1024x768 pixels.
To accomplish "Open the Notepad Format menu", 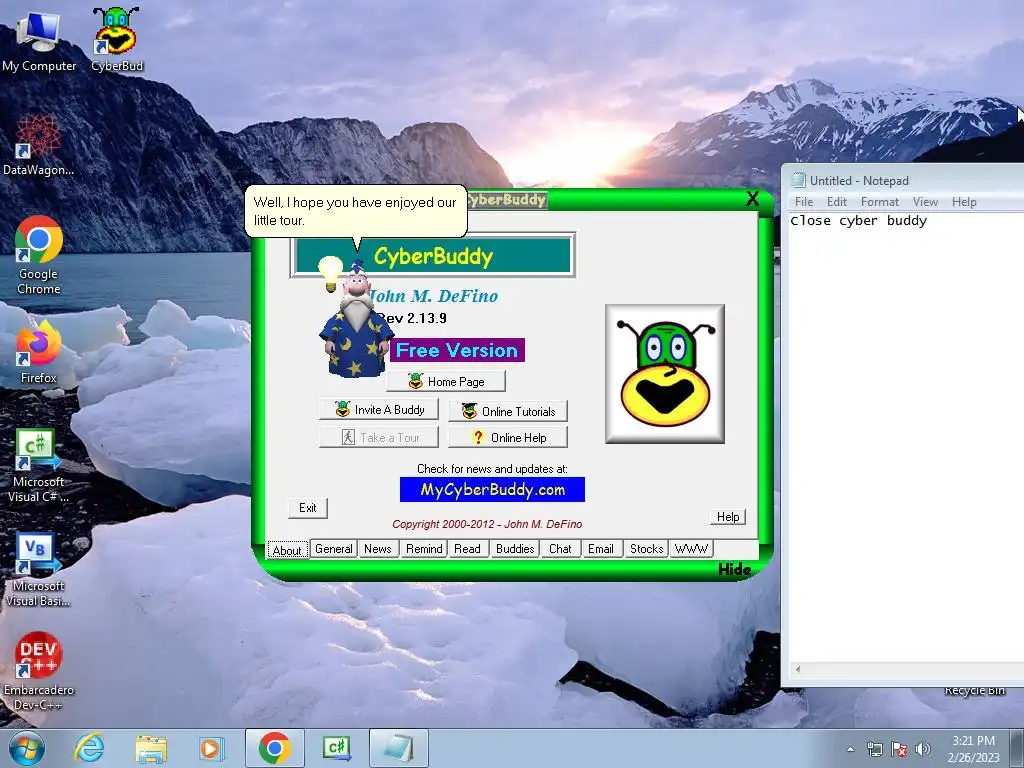I will click(x=880, y=202).
